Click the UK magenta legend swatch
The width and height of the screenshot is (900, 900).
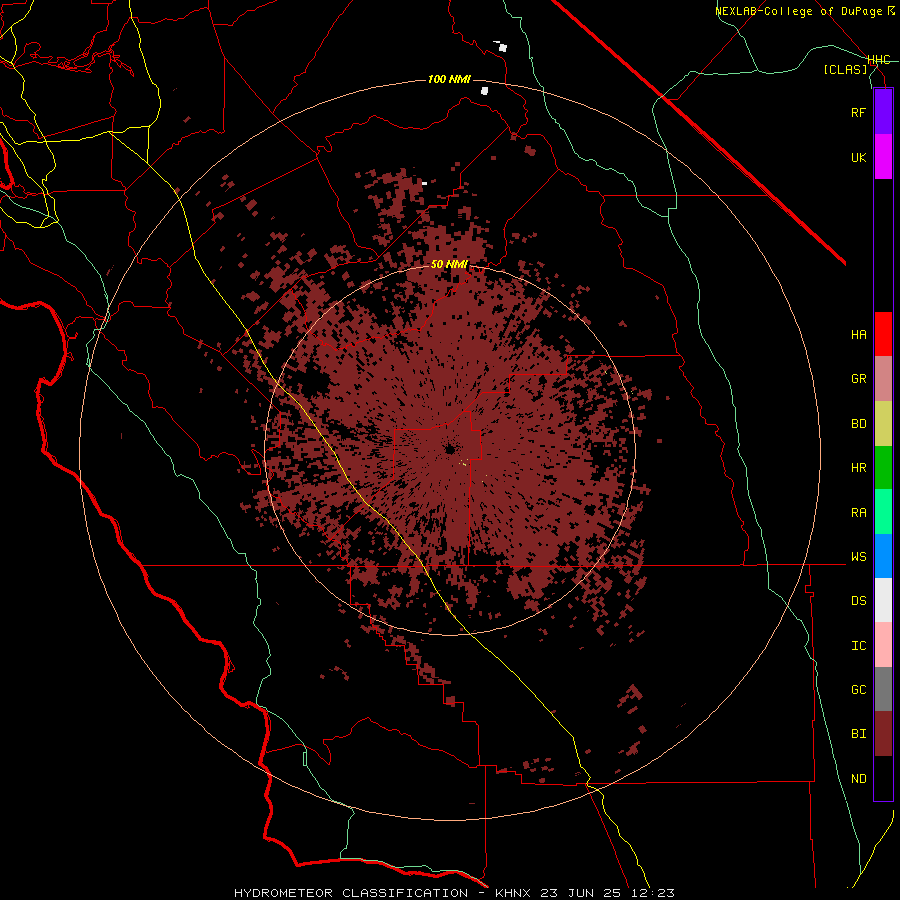[883, 157]
